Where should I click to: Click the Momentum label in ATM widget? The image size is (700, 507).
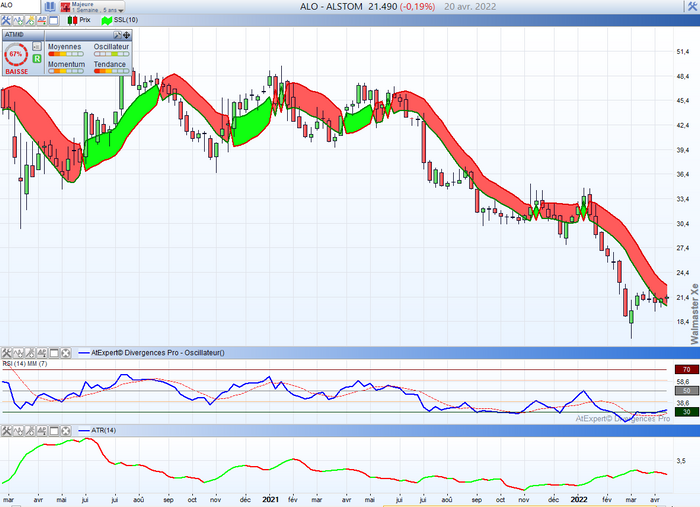[67, 64]
